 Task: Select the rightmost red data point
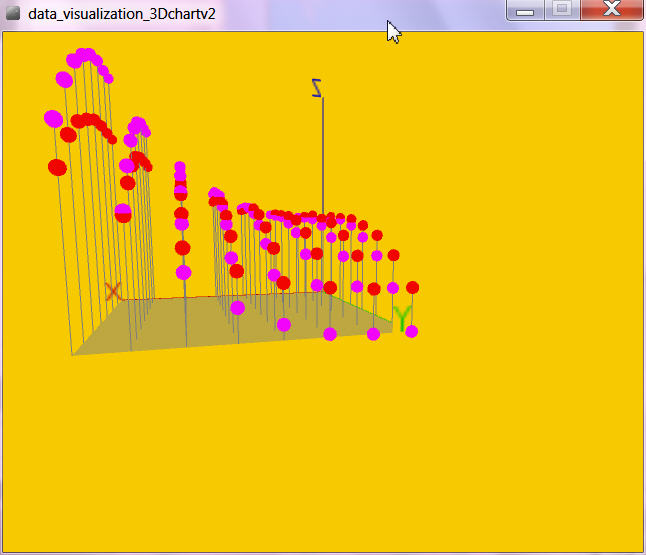(412, 287)
